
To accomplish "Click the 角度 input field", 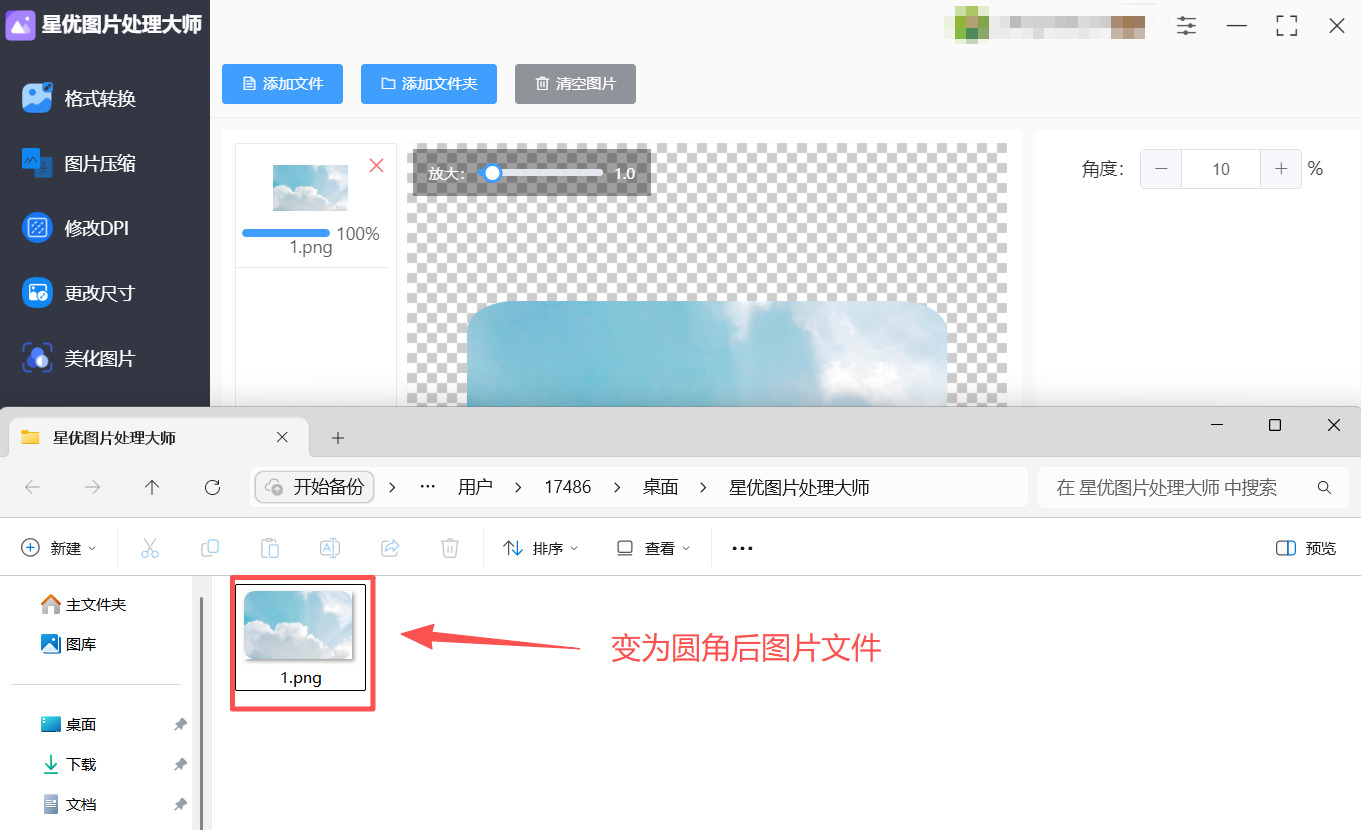I will [1221, 169].
